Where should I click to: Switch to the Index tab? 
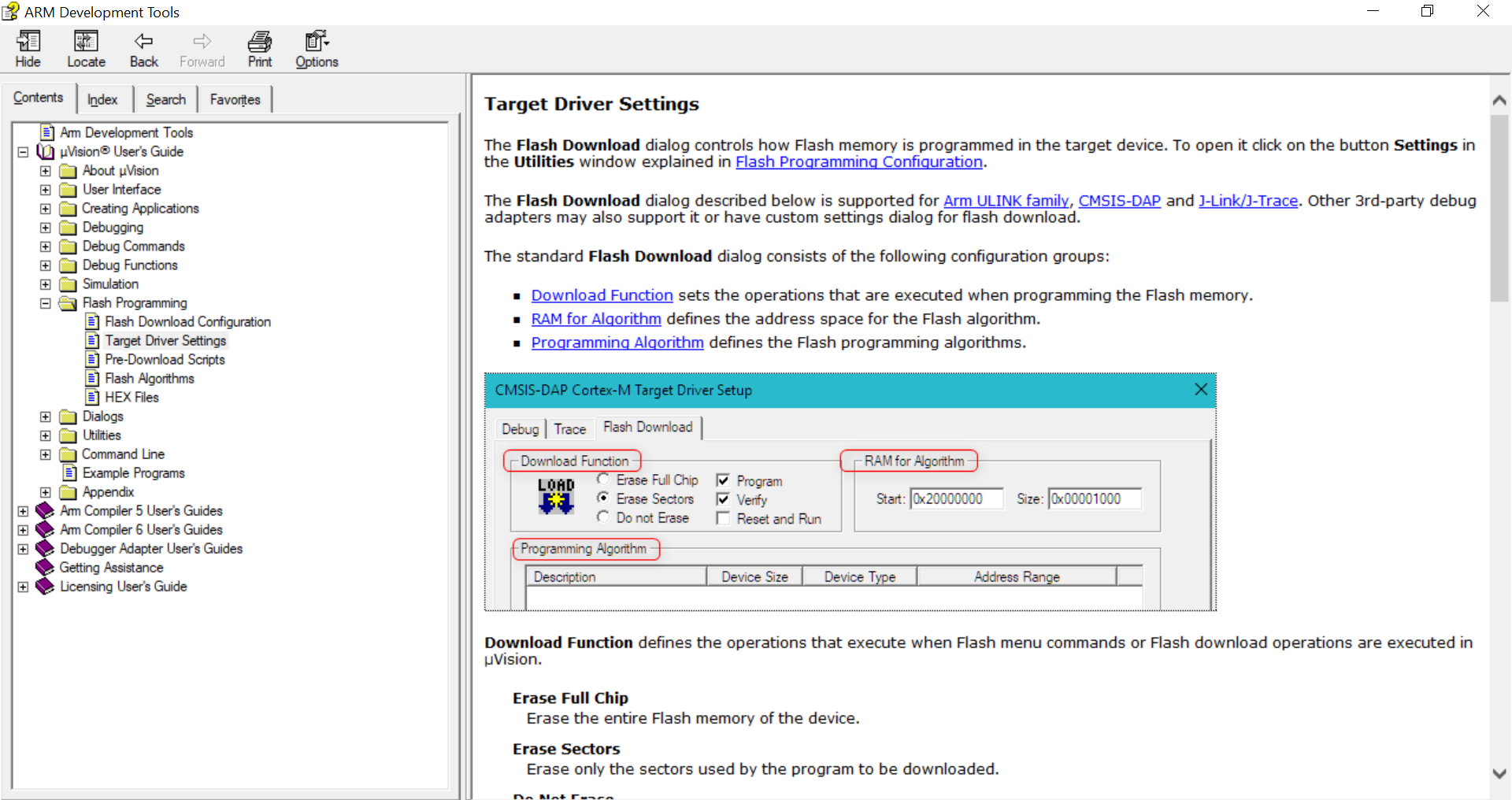pos(103,98)
